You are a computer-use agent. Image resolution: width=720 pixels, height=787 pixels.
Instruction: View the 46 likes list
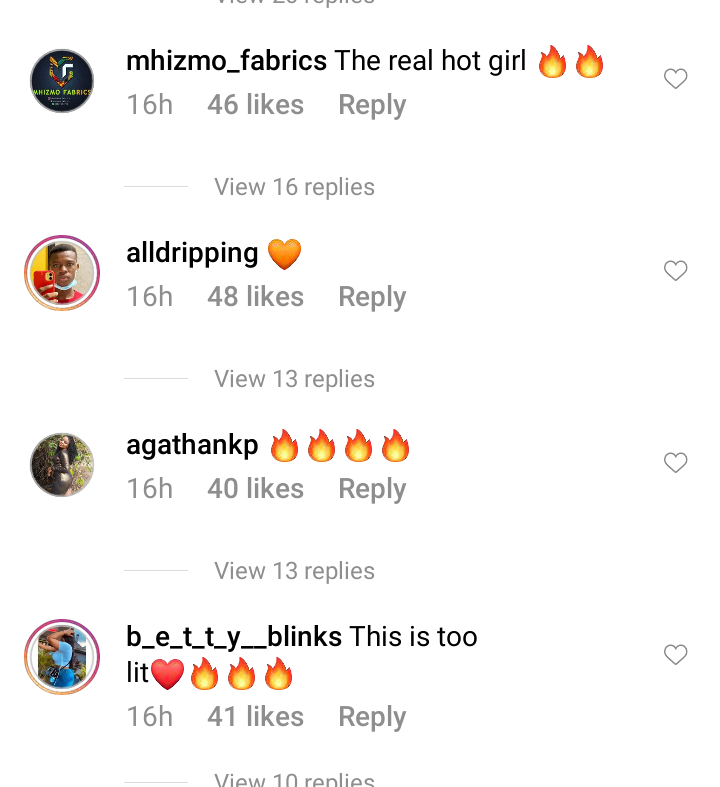tap(255, 105)
